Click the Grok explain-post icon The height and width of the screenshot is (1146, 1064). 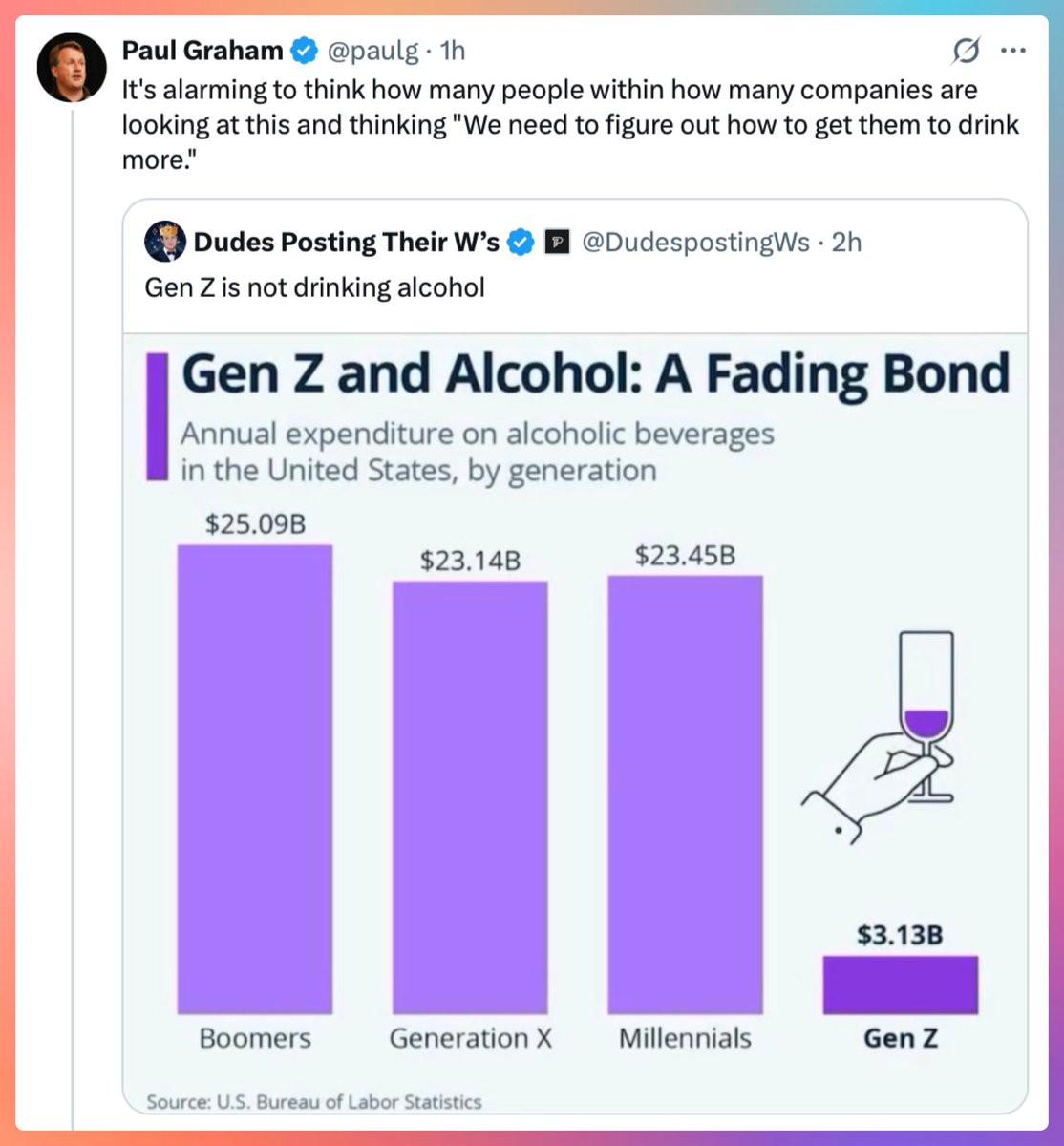pos(966,51)
